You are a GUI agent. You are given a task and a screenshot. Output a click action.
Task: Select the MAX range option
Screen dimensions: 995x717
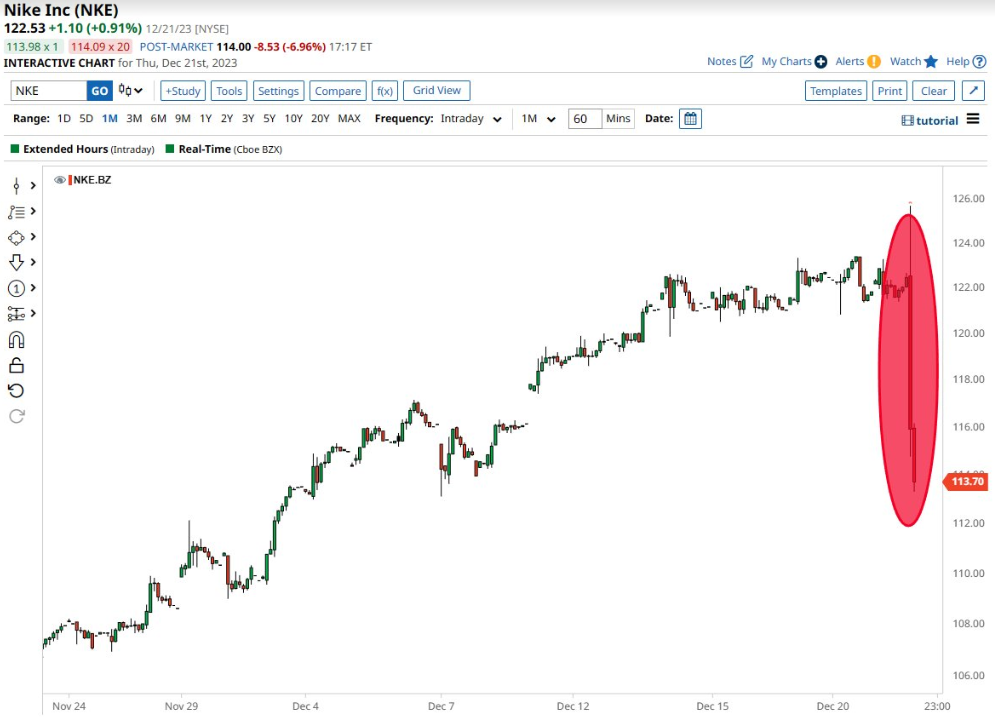click(349, 119)
